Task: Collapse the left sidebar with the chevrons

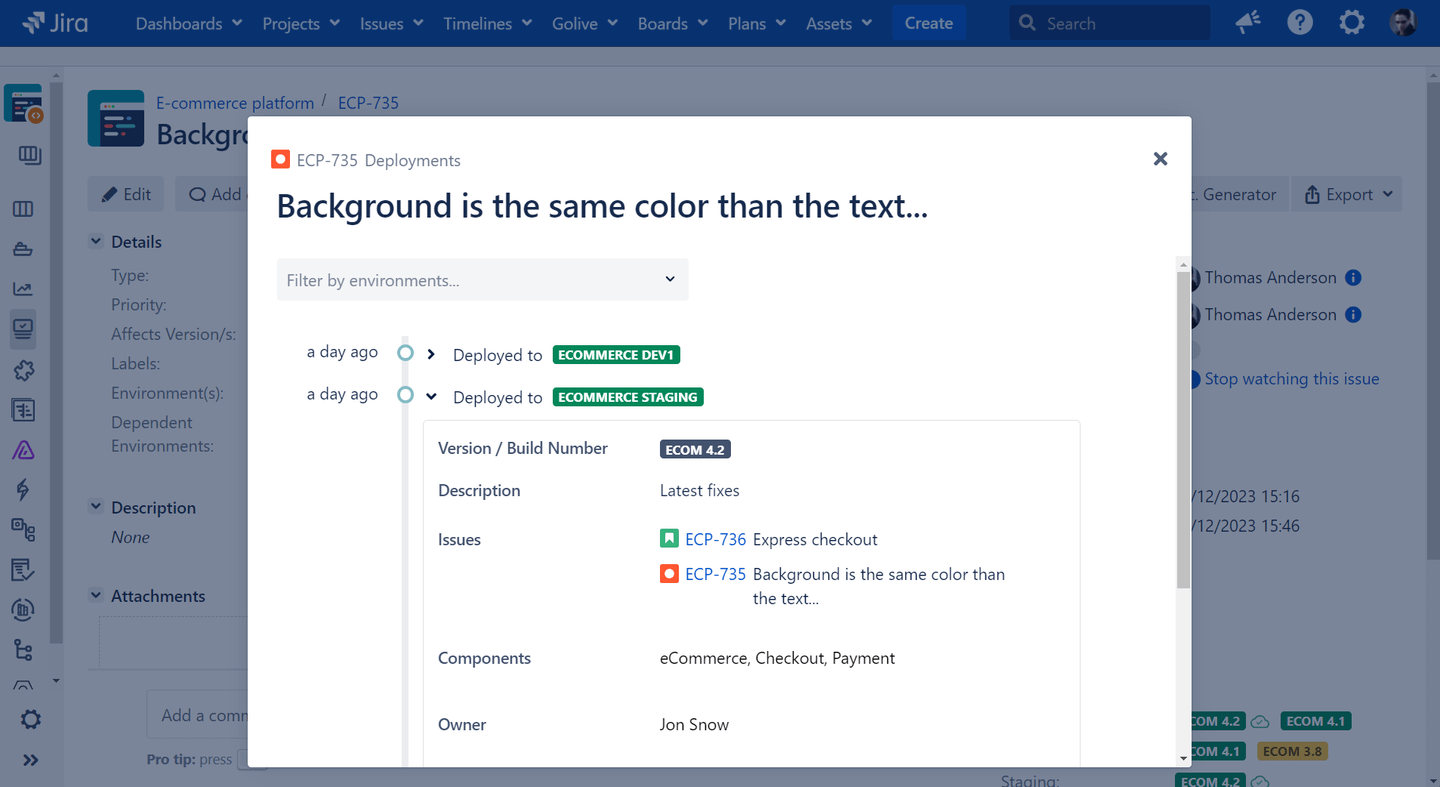Action: (31, 760)
